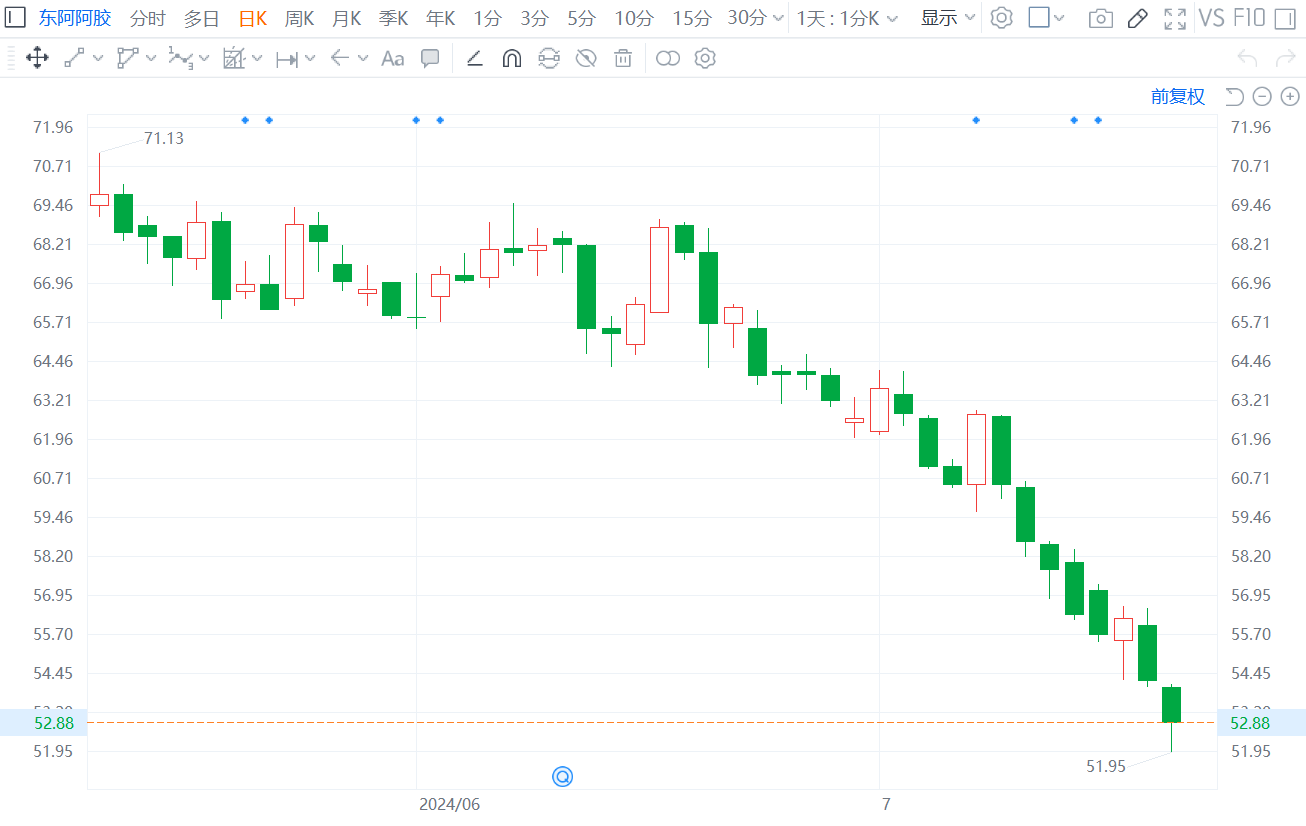Select the 30分 interval
Image resolution: width=1306 pixels, height=826 pixels.
(748, 18)
